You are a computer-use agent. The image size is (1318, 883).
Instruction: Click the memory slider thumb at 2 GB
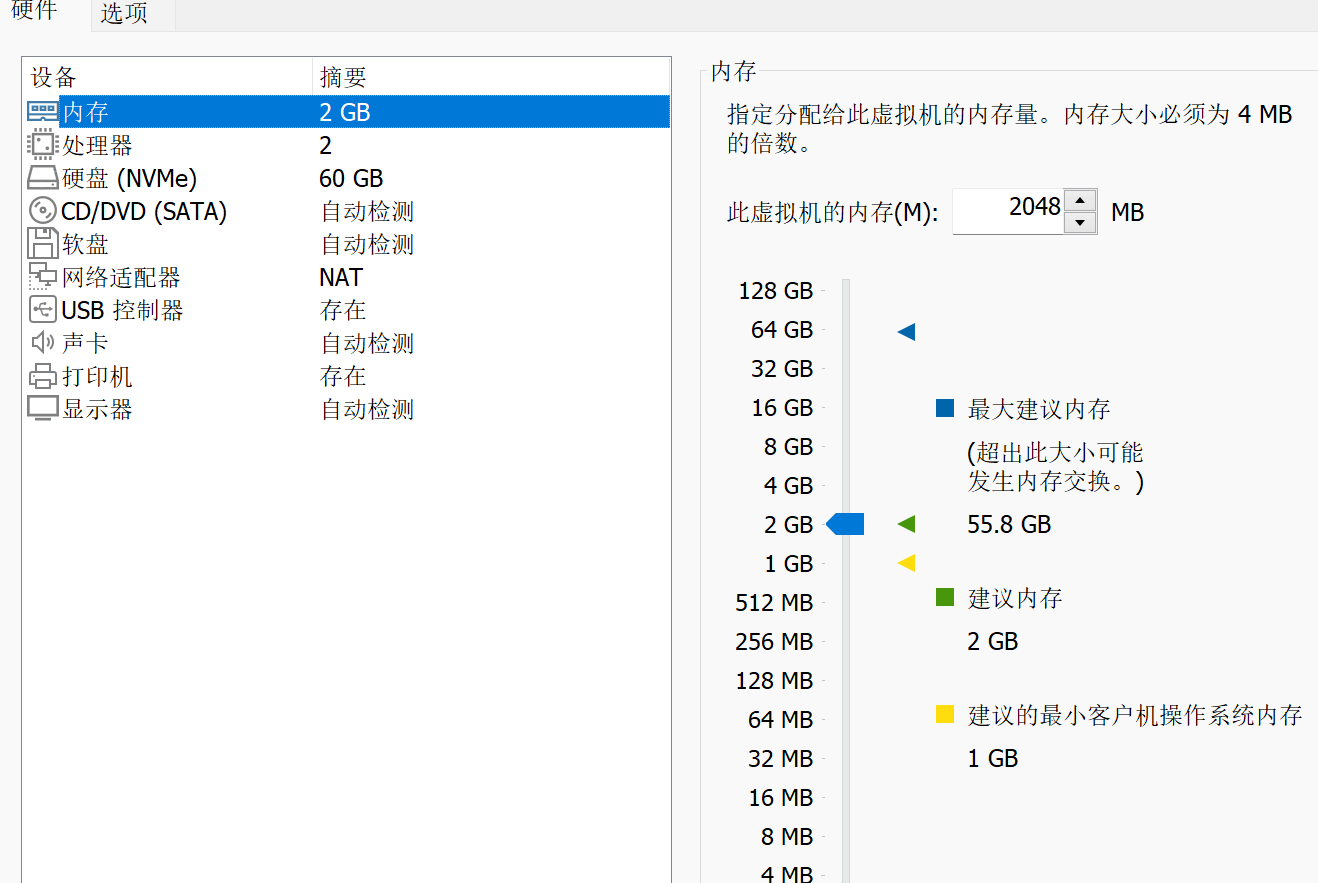[846, 524]
